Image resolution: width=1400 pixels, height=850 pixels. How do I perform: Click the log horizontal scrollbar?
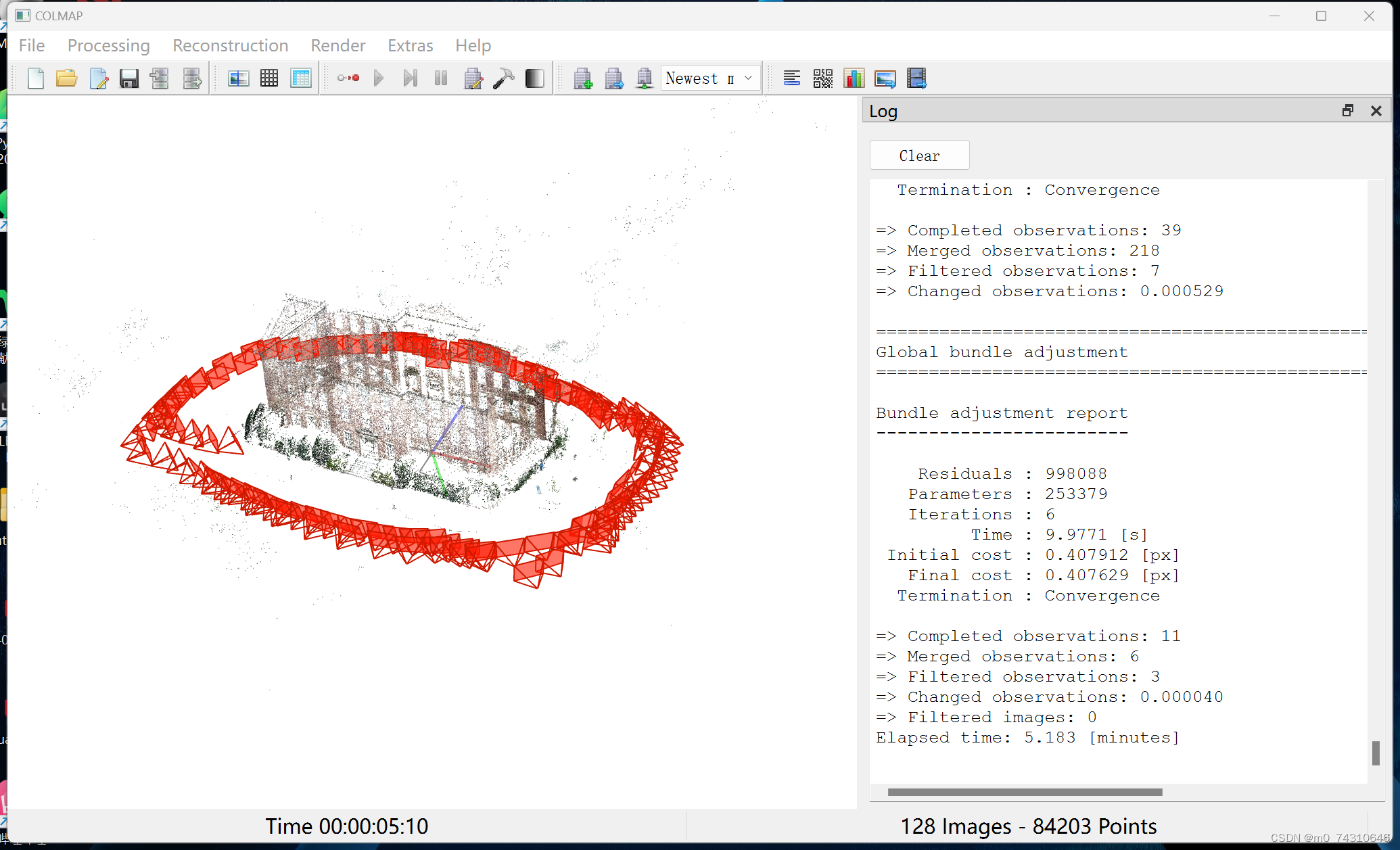(1025, 792)
